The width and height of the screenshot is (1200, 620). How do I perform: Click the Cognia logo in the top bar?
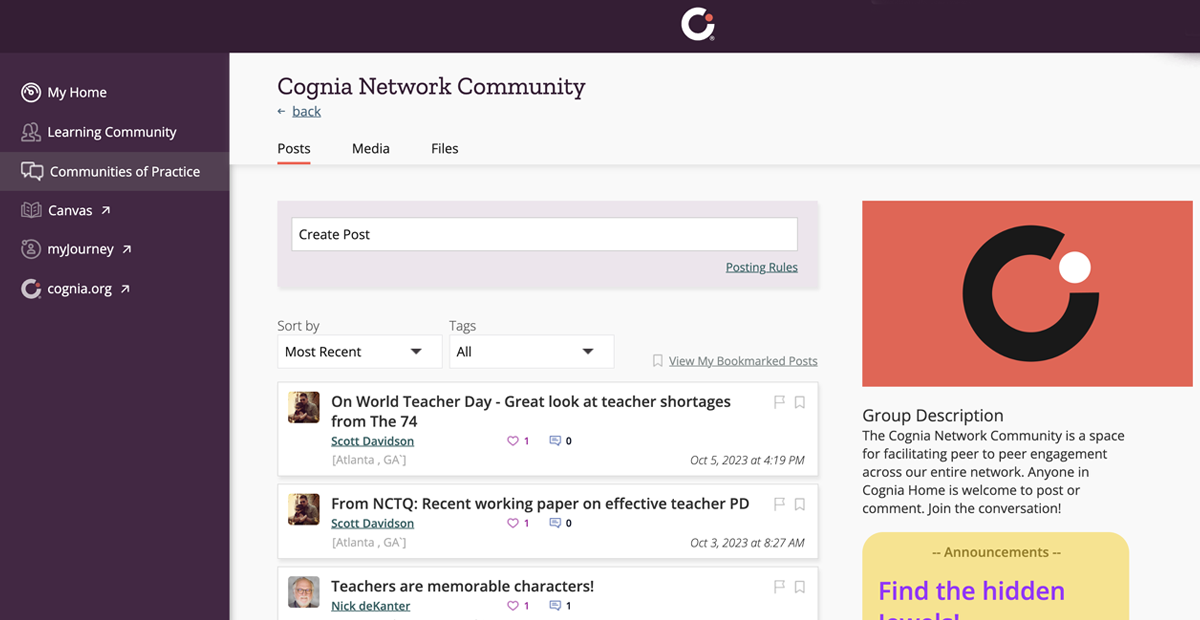coord(698,24)
